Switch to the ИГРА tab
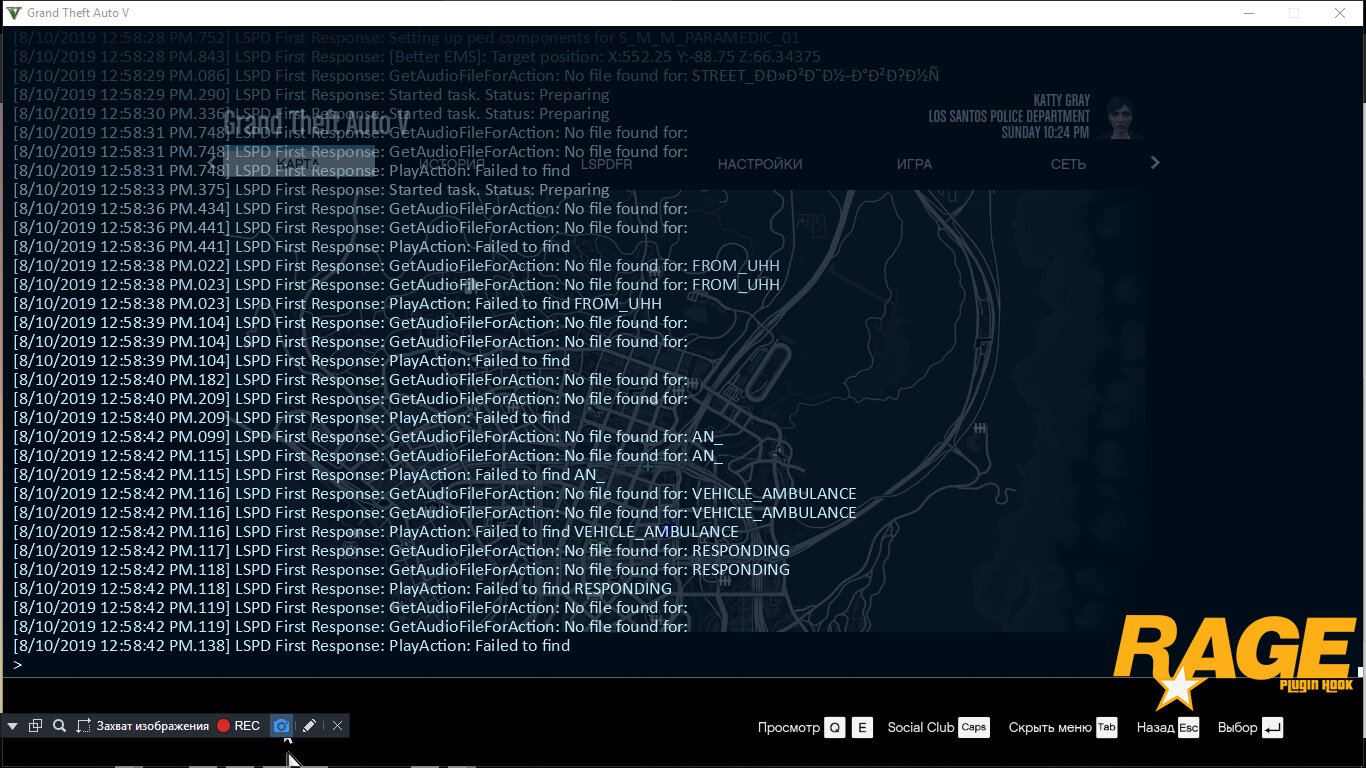 (914, 164)
